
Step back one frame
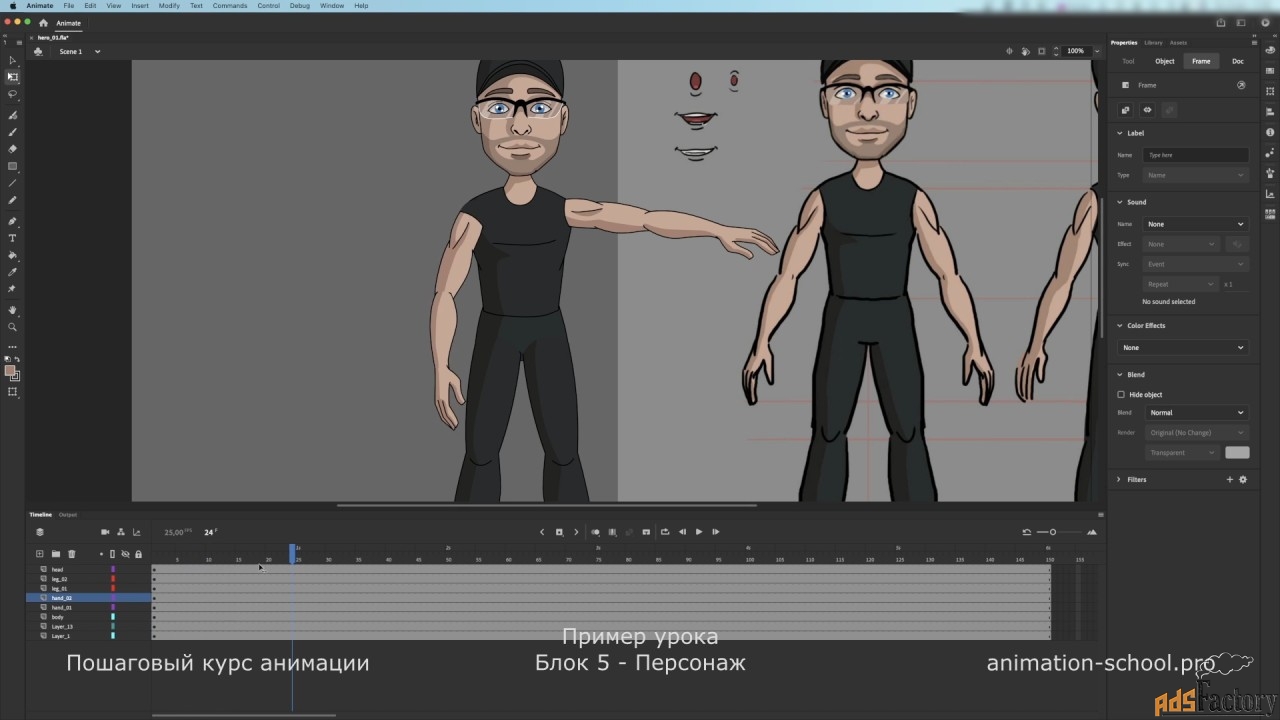[x=682, y=532]
